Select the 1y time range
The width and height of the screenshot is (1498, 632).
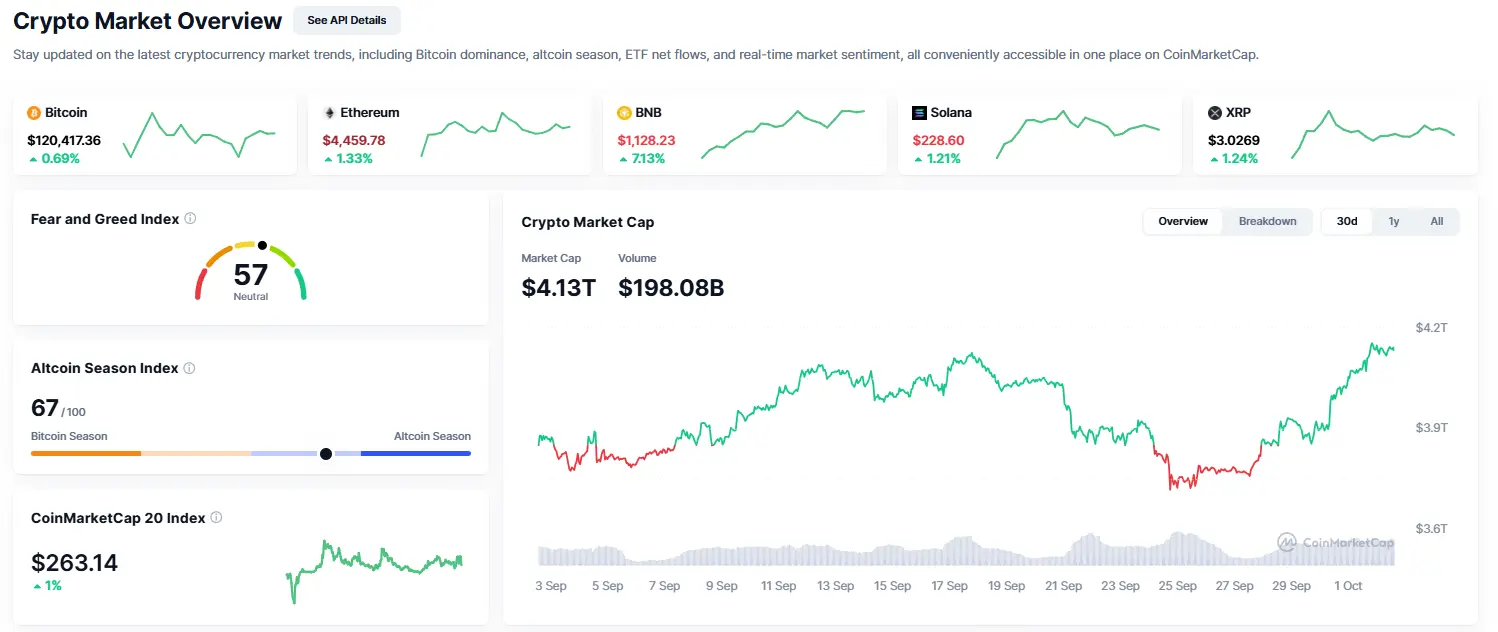[x=1393, y=221]
